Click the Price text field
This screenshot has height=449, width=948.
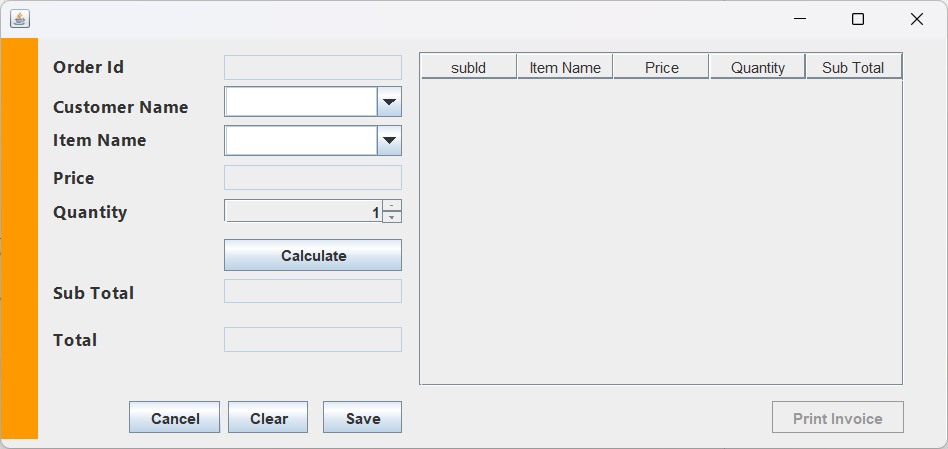click(312, 178)
